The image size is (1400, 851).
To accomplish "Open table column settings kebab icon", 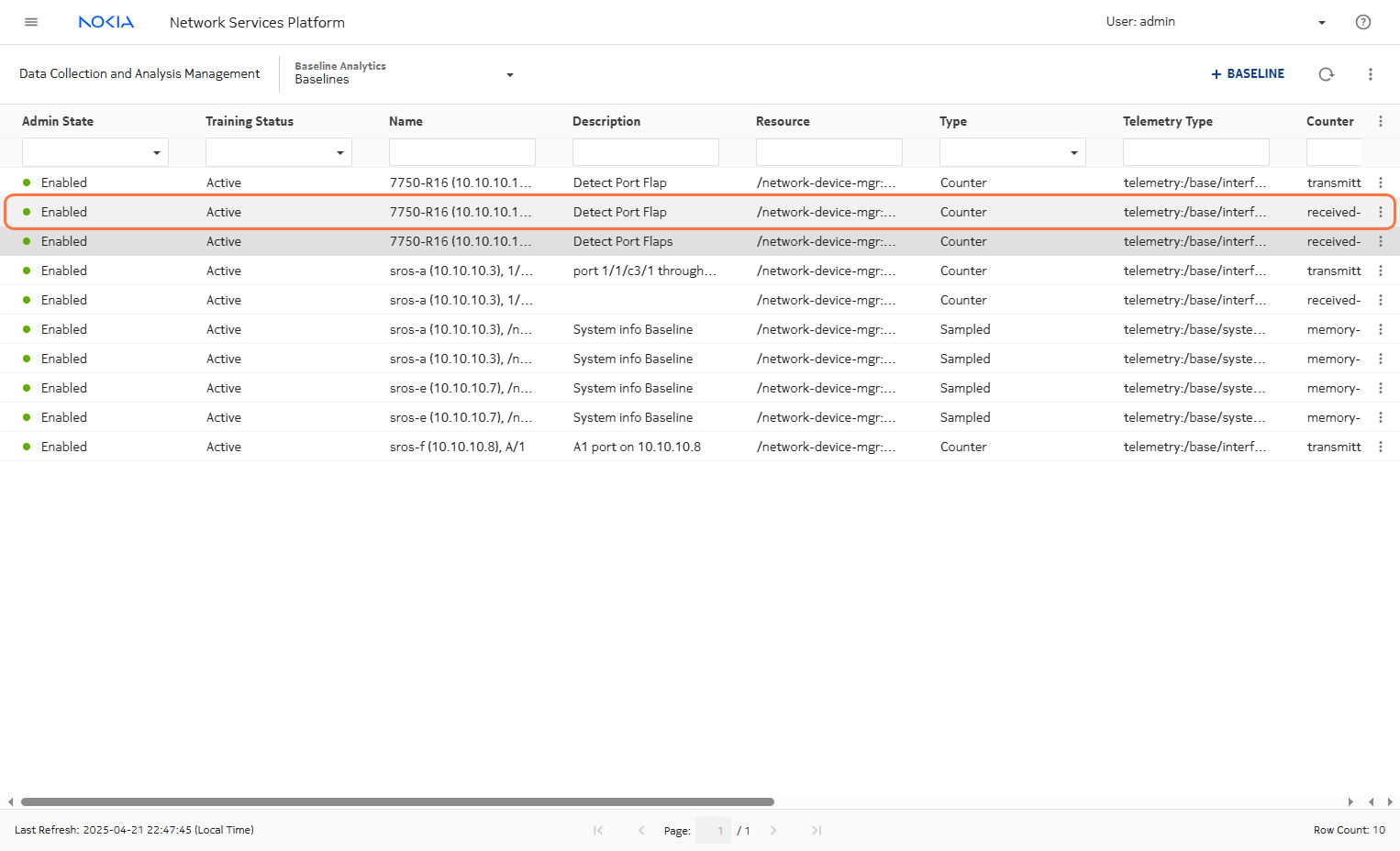I will coord(1380,121).
